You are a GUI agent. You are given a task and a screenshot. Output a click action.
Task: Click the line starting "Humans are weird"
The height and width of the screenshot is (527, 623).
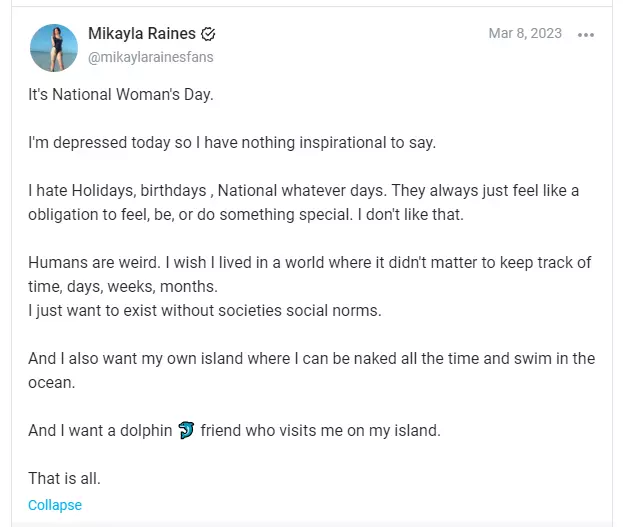pyautogui.click(x=310, y=263)
